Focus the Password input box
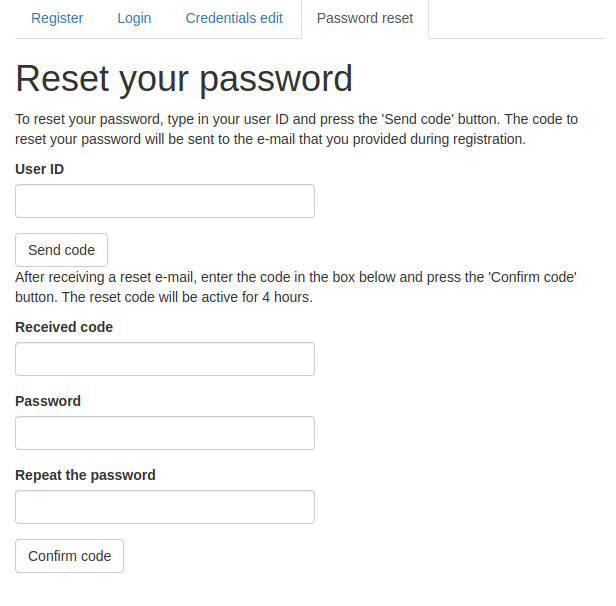 165,433
